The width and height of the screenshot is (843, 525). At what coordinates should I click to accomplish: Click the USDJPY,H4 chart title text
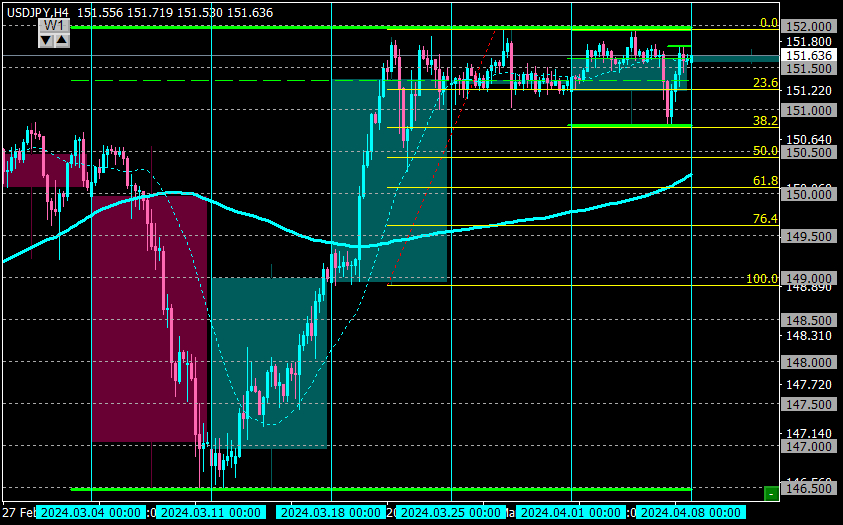[38, 11]
